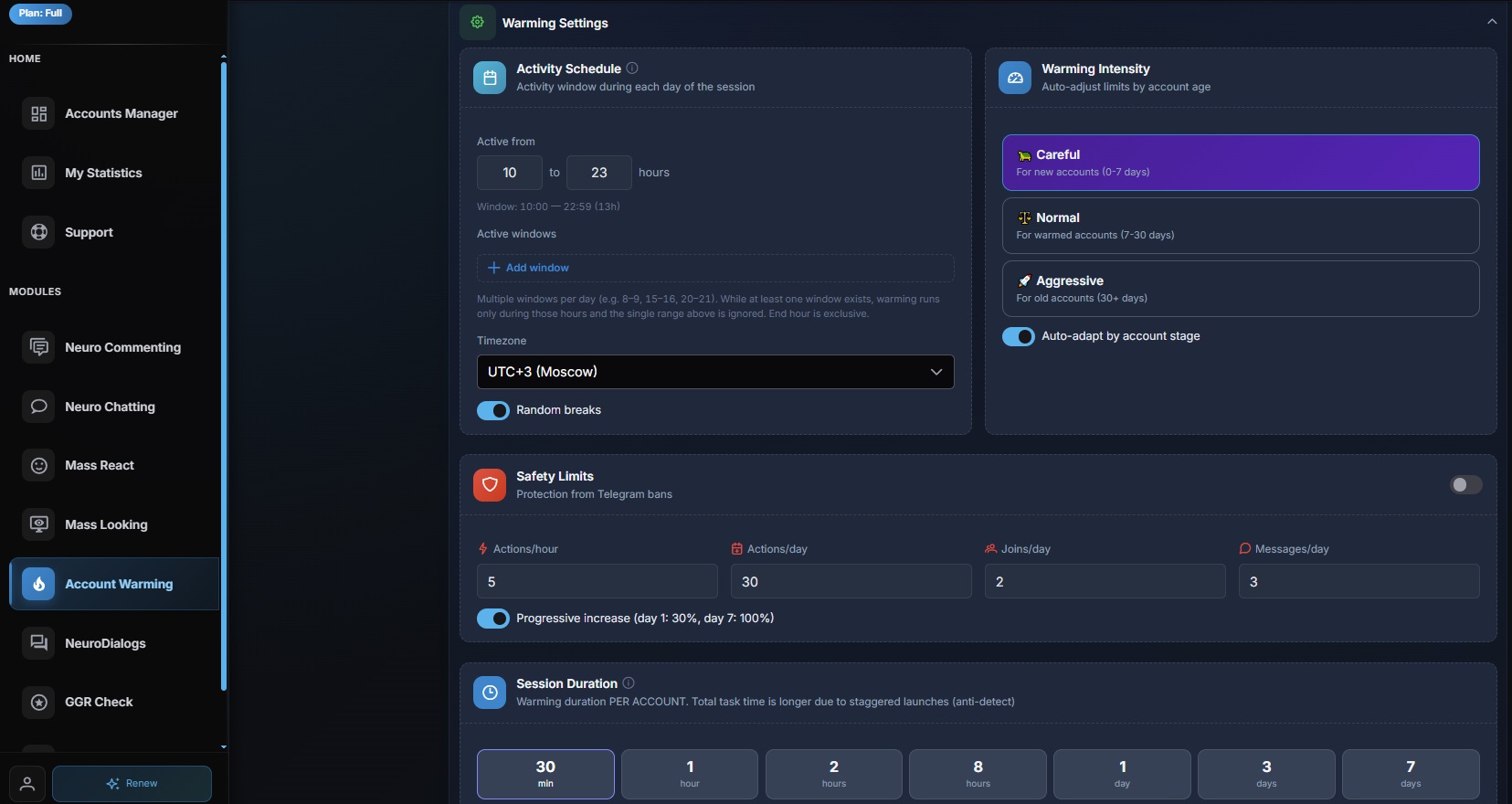Collapse the Warming Settings section chevron
Screen dimensions: 1512x804
(1492, 22)
